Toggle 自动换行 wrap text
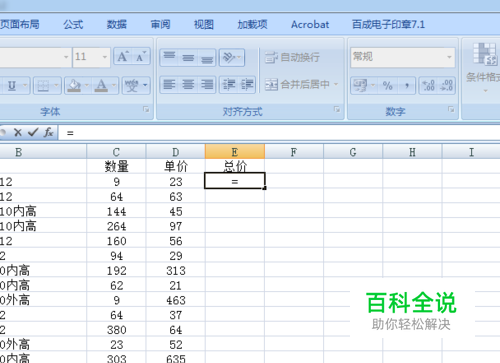Image resolution: width=500 pixels, height=363 pixels. [292, 57]
